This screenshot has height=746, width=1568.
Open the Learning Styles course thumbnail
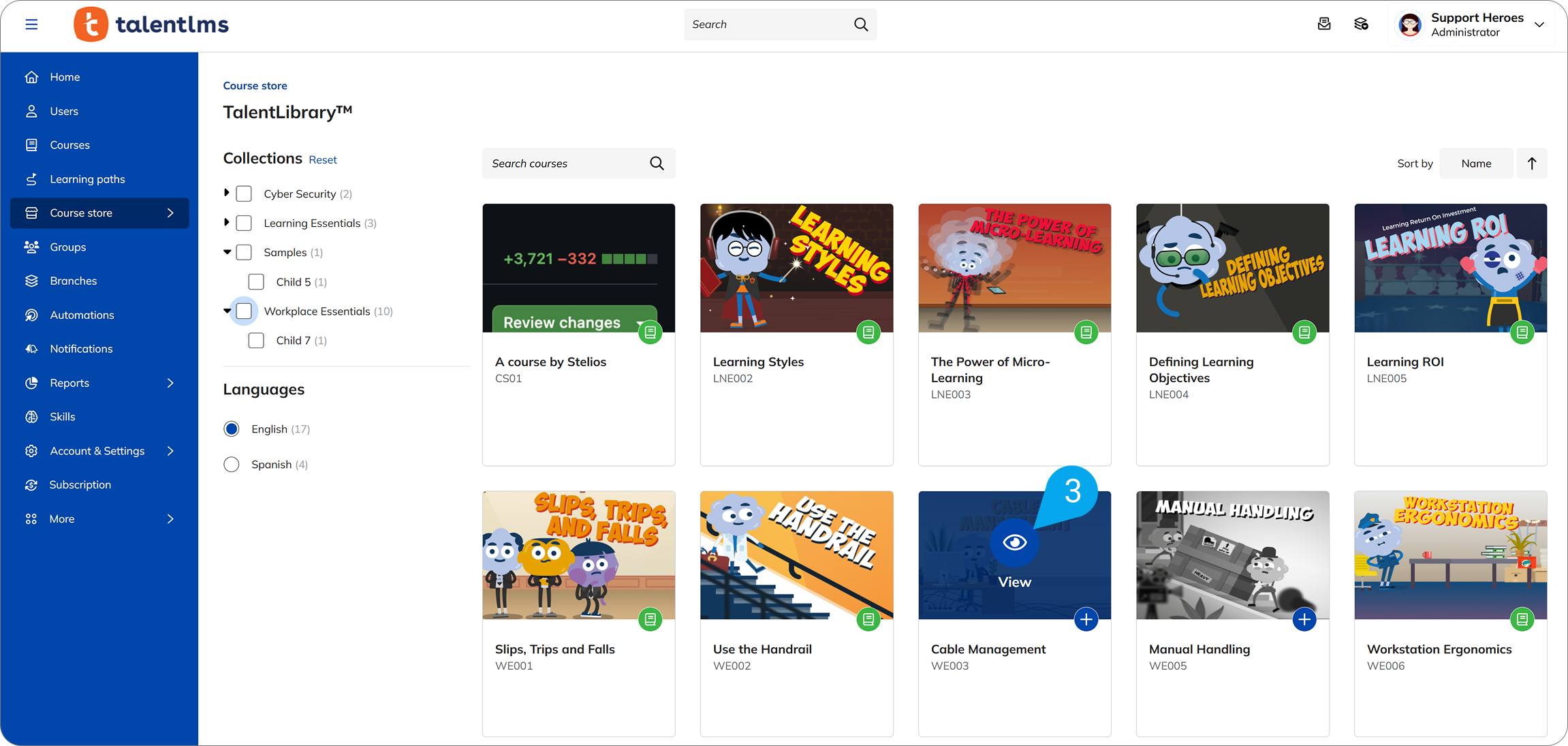796,268
